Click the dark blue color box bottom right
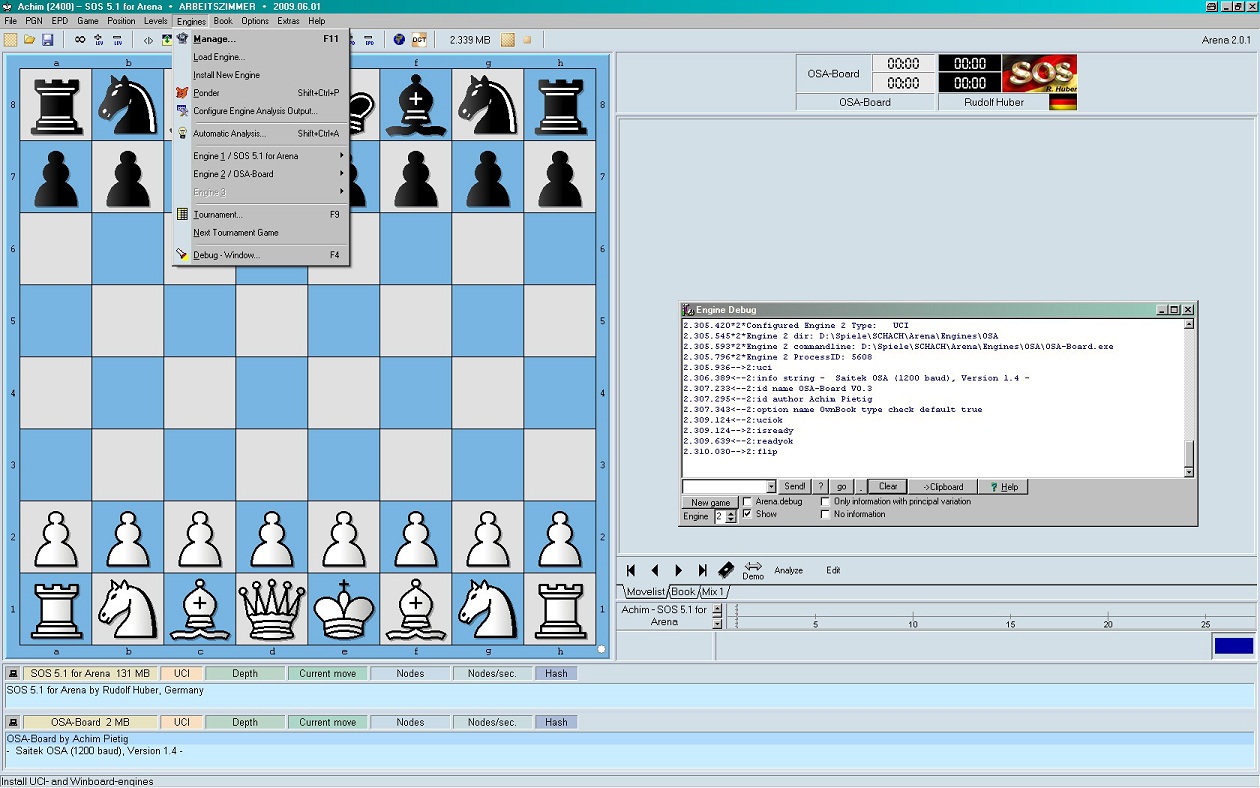This screenshot has width=1260, height=788. tap(1233, 646)
